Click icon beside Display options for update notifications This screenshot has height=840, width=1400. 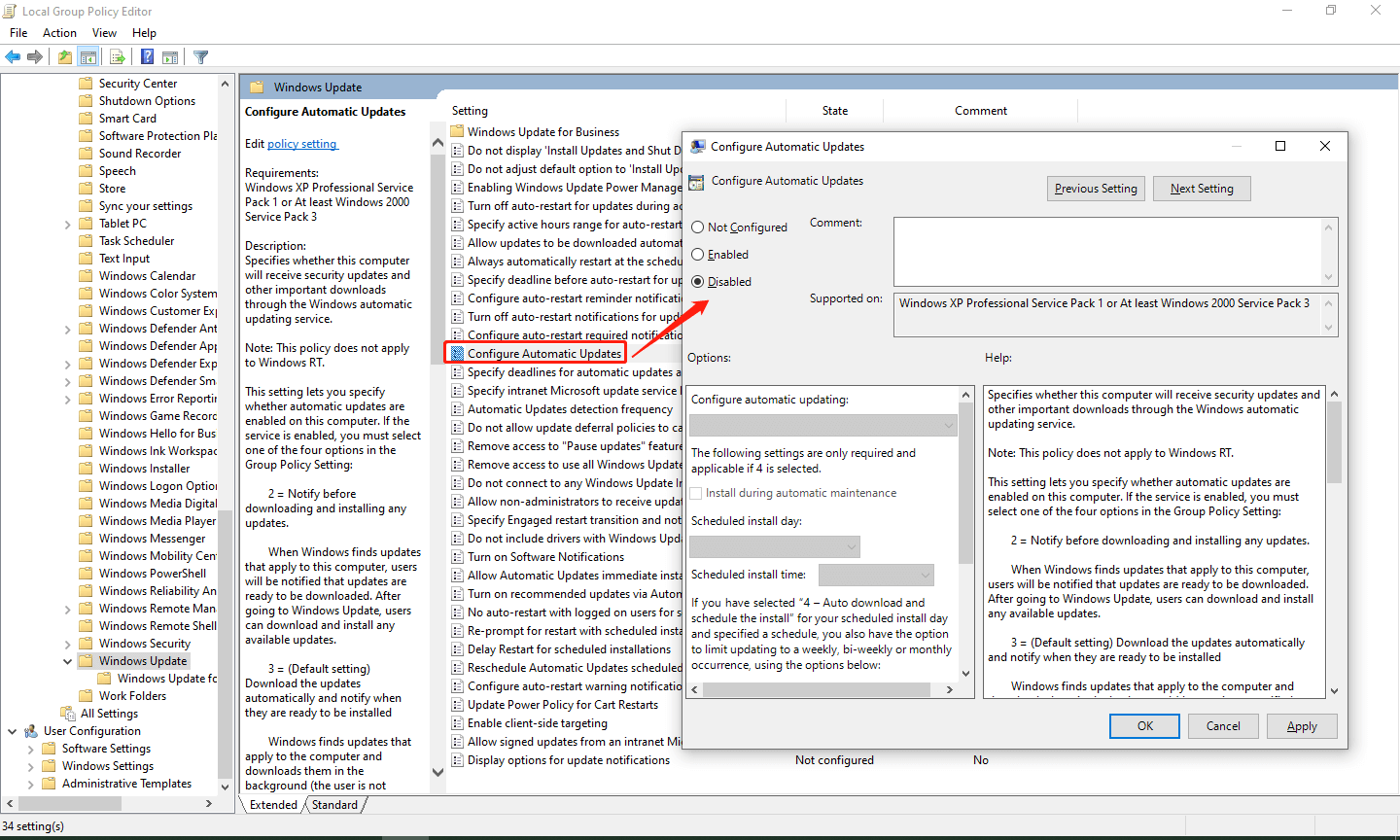(x=457, y=760)
